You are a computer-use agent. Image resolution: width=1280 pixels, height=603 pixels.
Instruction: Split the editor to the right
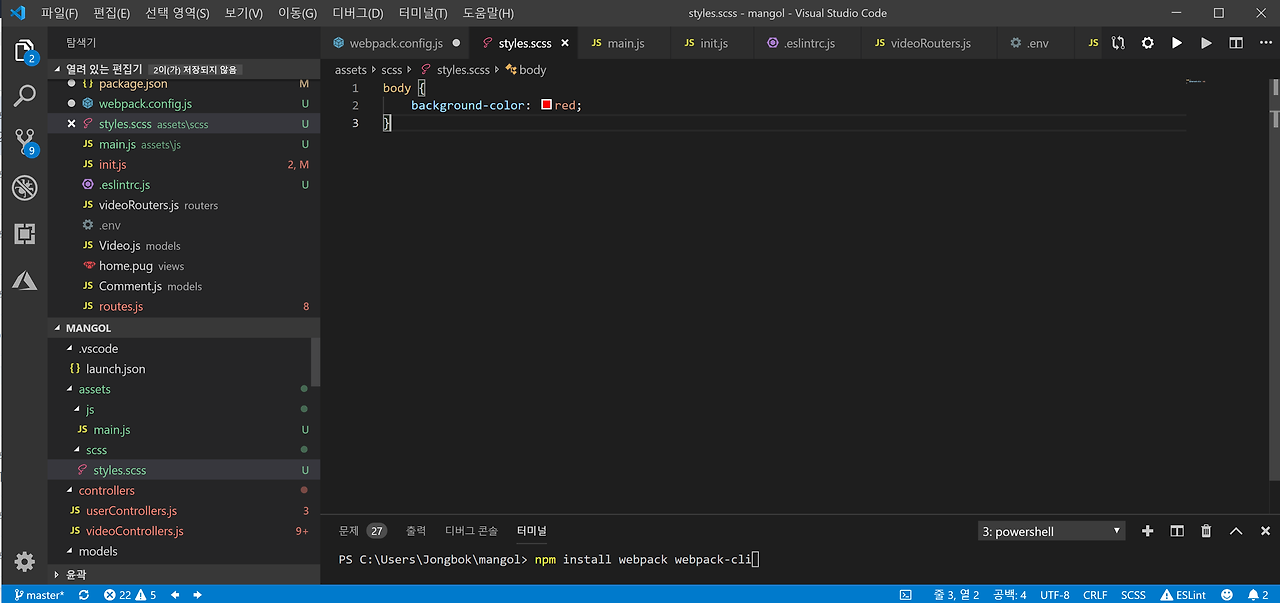1236,43
